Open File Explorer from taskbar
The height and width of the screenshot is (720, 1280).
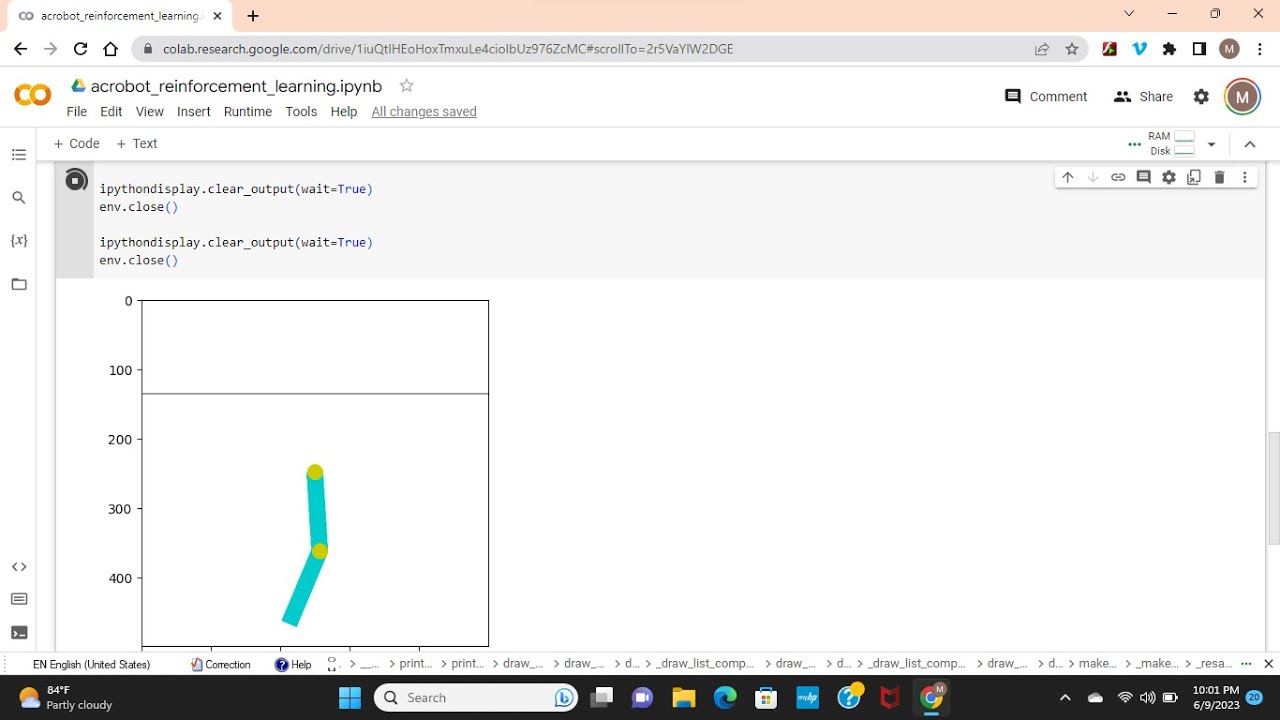click(x=684, y=698)
